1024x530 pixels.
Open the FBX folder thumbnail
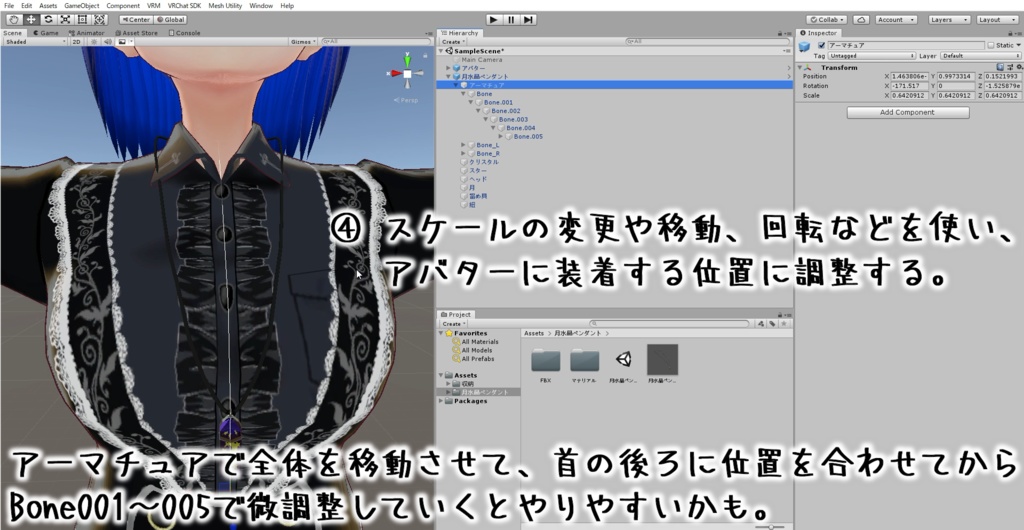(x=546, y=363)
